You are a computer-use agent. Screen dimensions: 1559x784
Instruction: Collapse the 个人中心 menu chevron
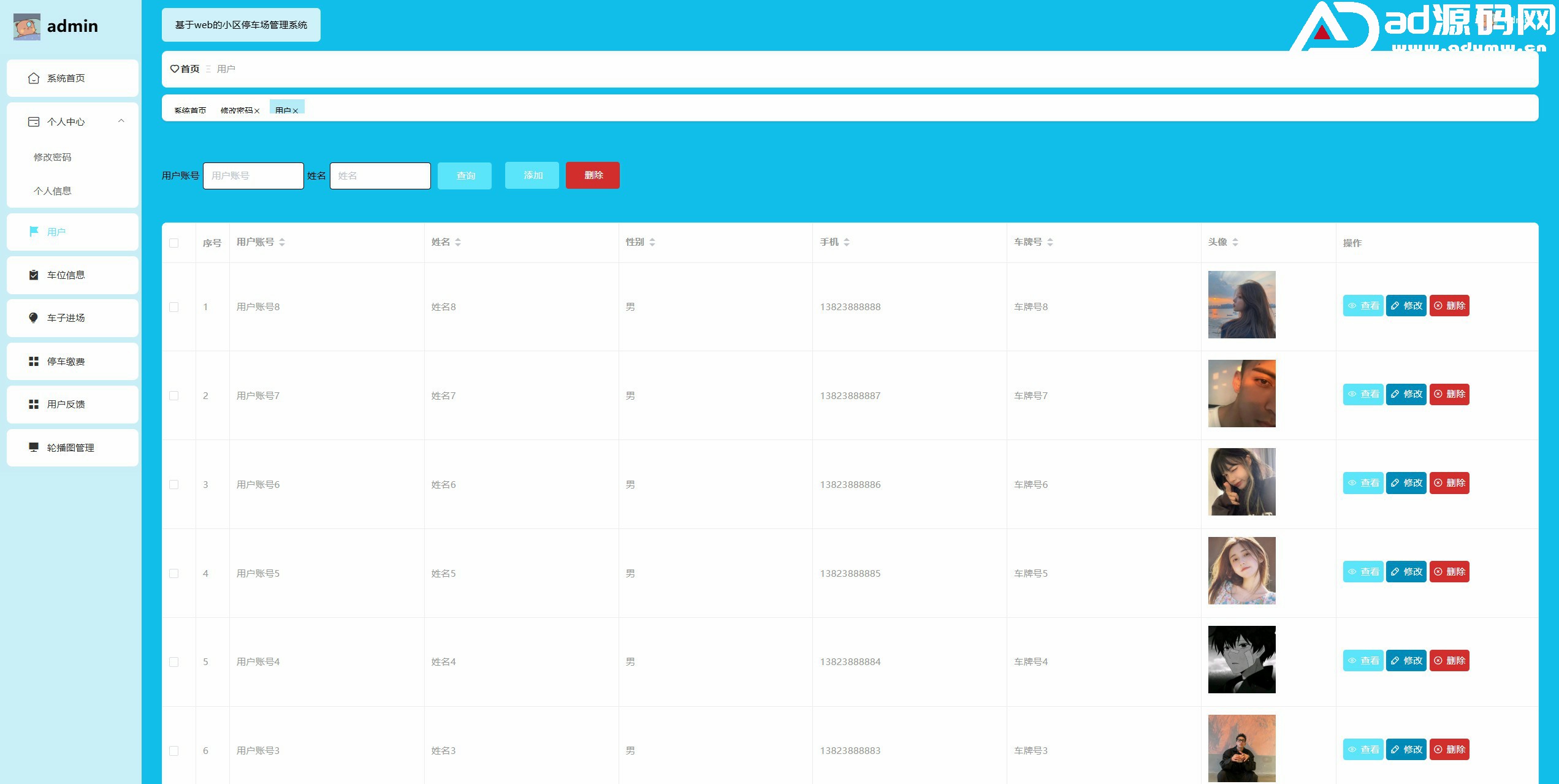click(121, 121)
